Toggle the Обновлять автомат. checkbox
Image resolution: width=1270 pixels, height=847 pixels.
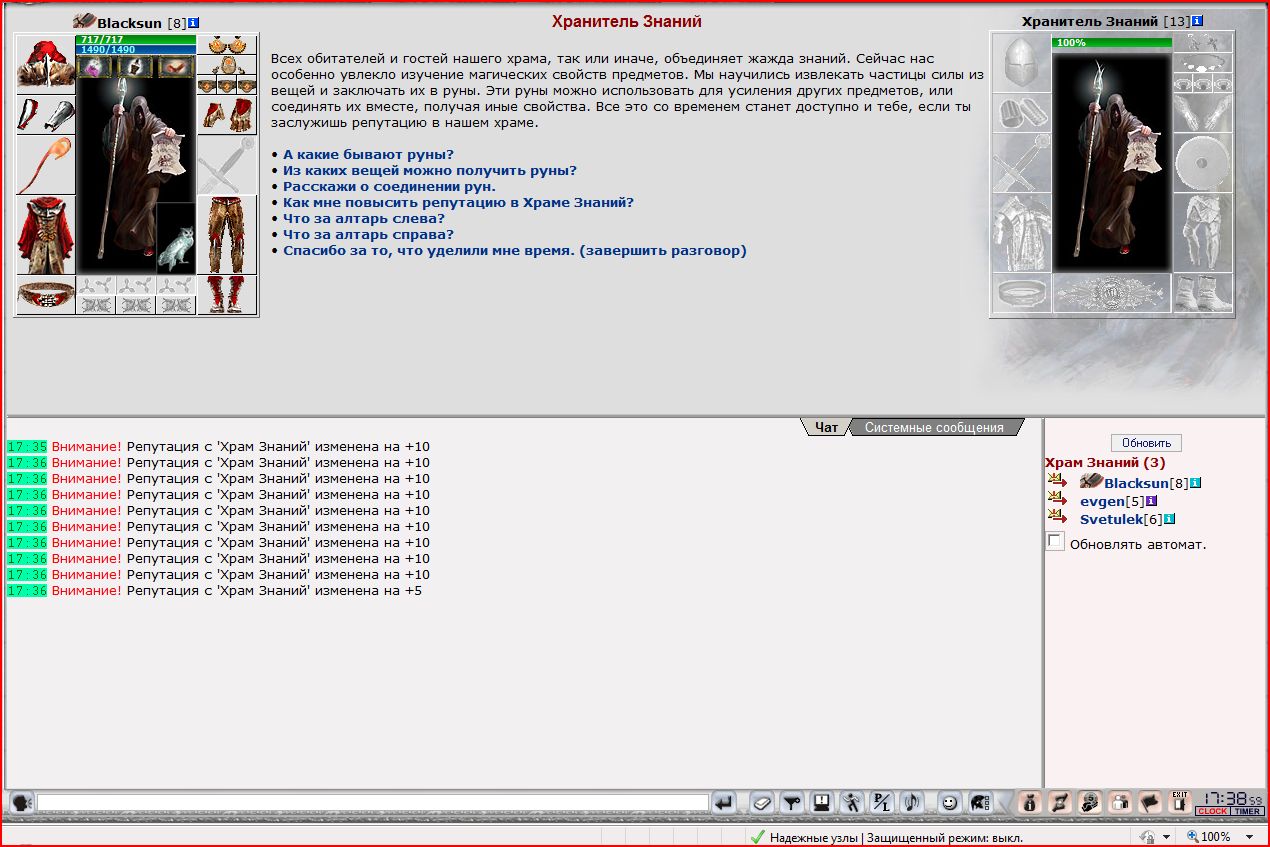pyautogui.click(x=1055, y=541)
